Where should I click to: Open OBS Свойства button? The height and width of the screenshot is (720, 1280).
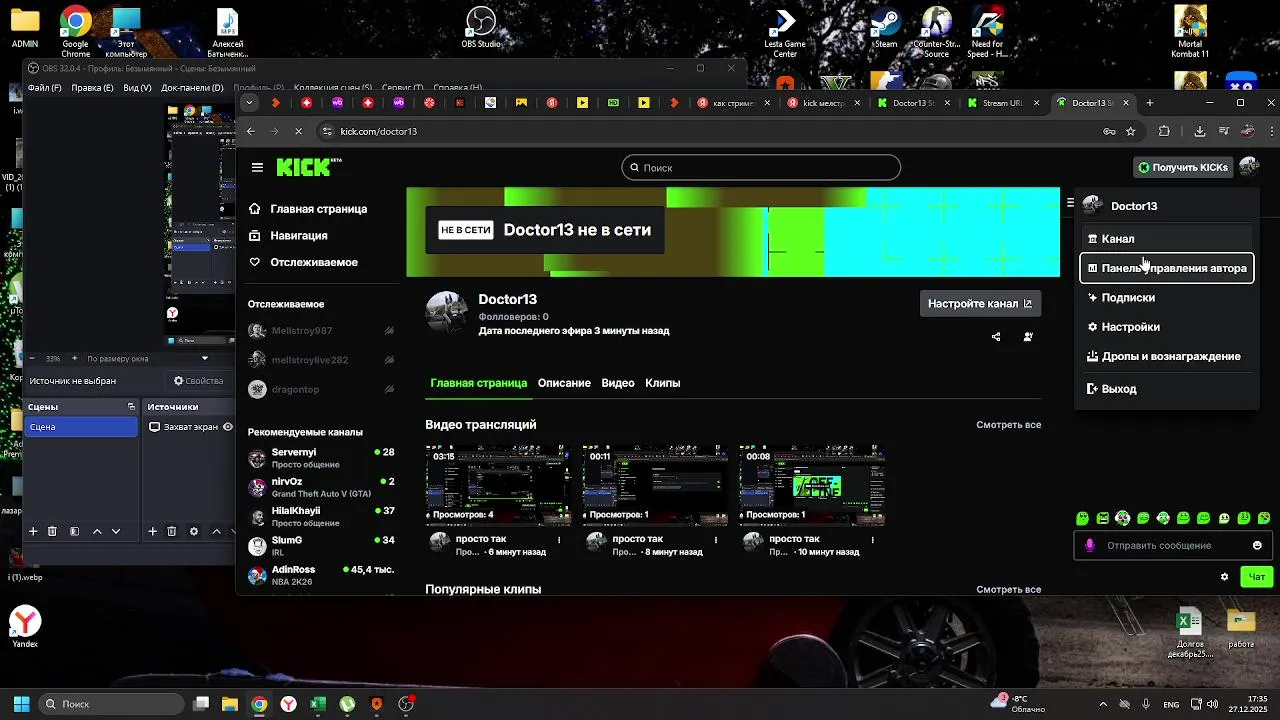coord(198,381)
